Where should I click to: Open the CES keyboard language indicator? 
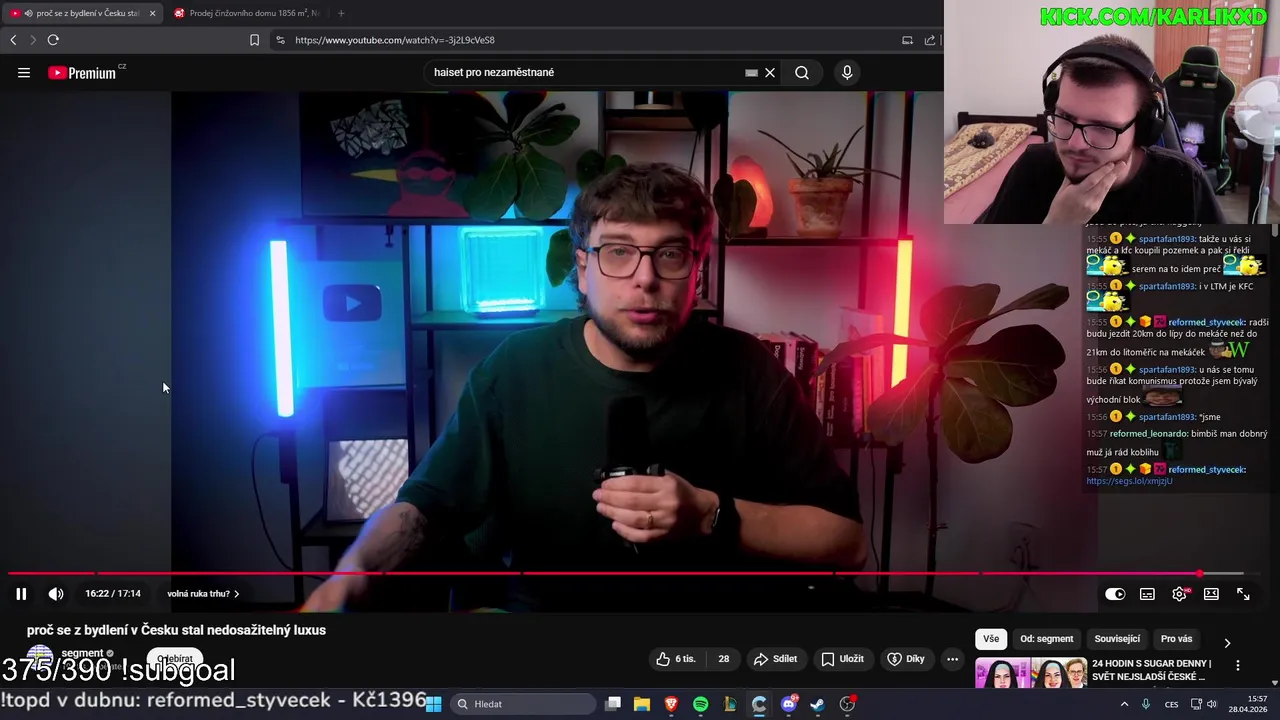coord(1171,704)
